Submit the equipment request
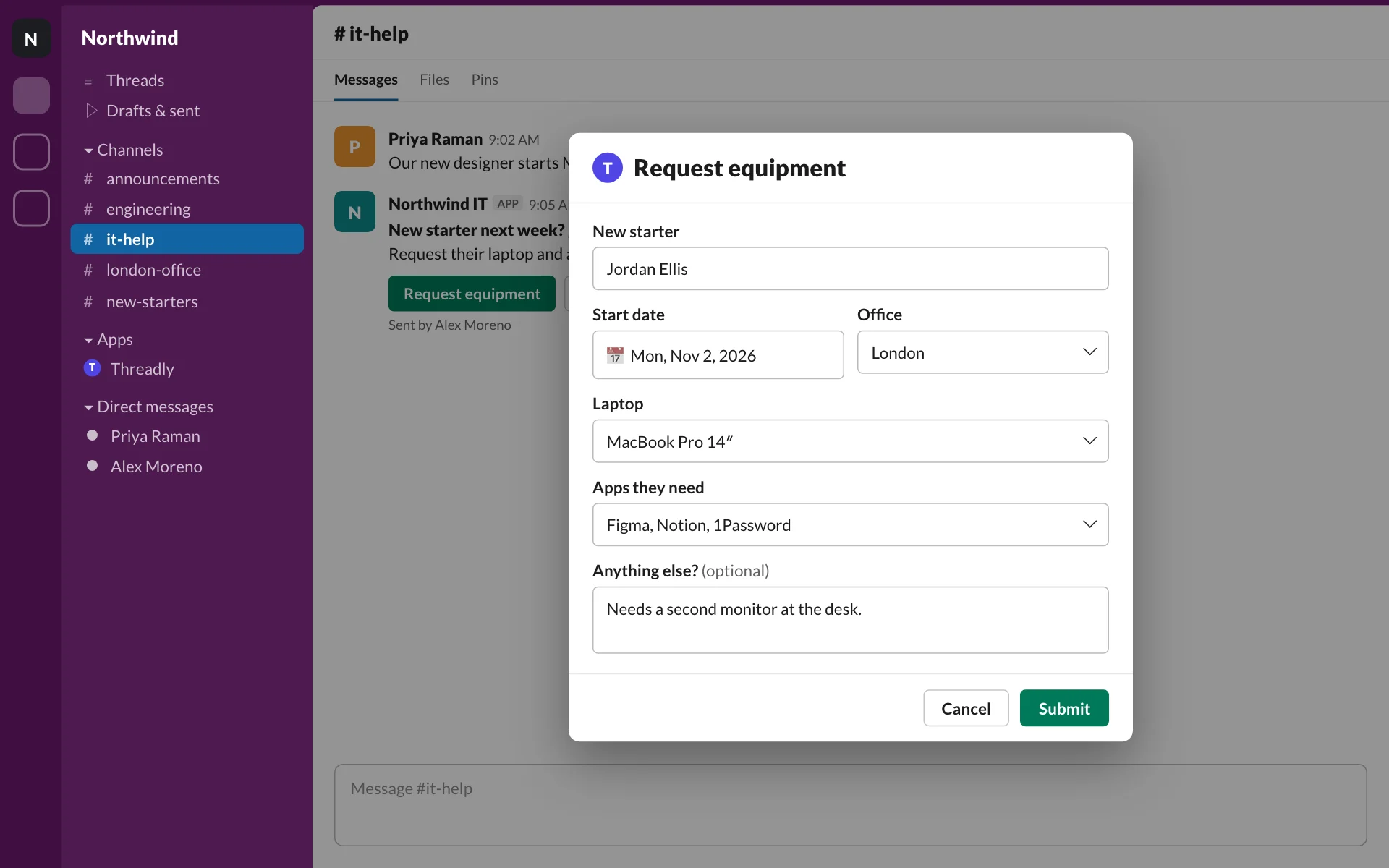Screen dimensions: 1389x868 click(1064, 708)
